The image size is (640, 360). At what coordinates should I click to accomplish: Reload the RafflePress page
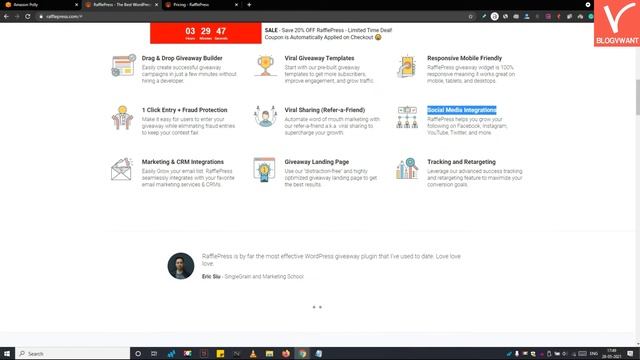28,16
